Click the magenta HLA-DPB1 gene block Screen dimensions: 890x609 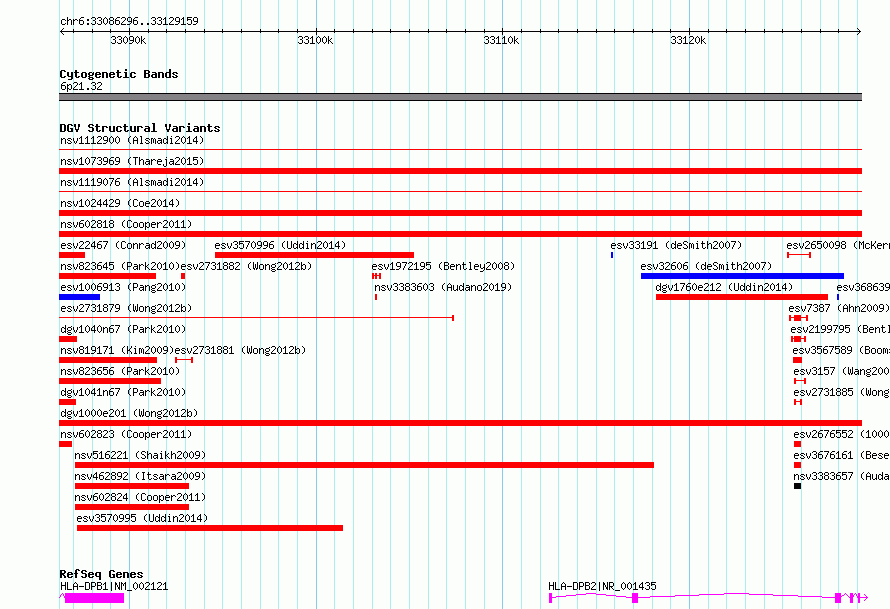(94, 598)
